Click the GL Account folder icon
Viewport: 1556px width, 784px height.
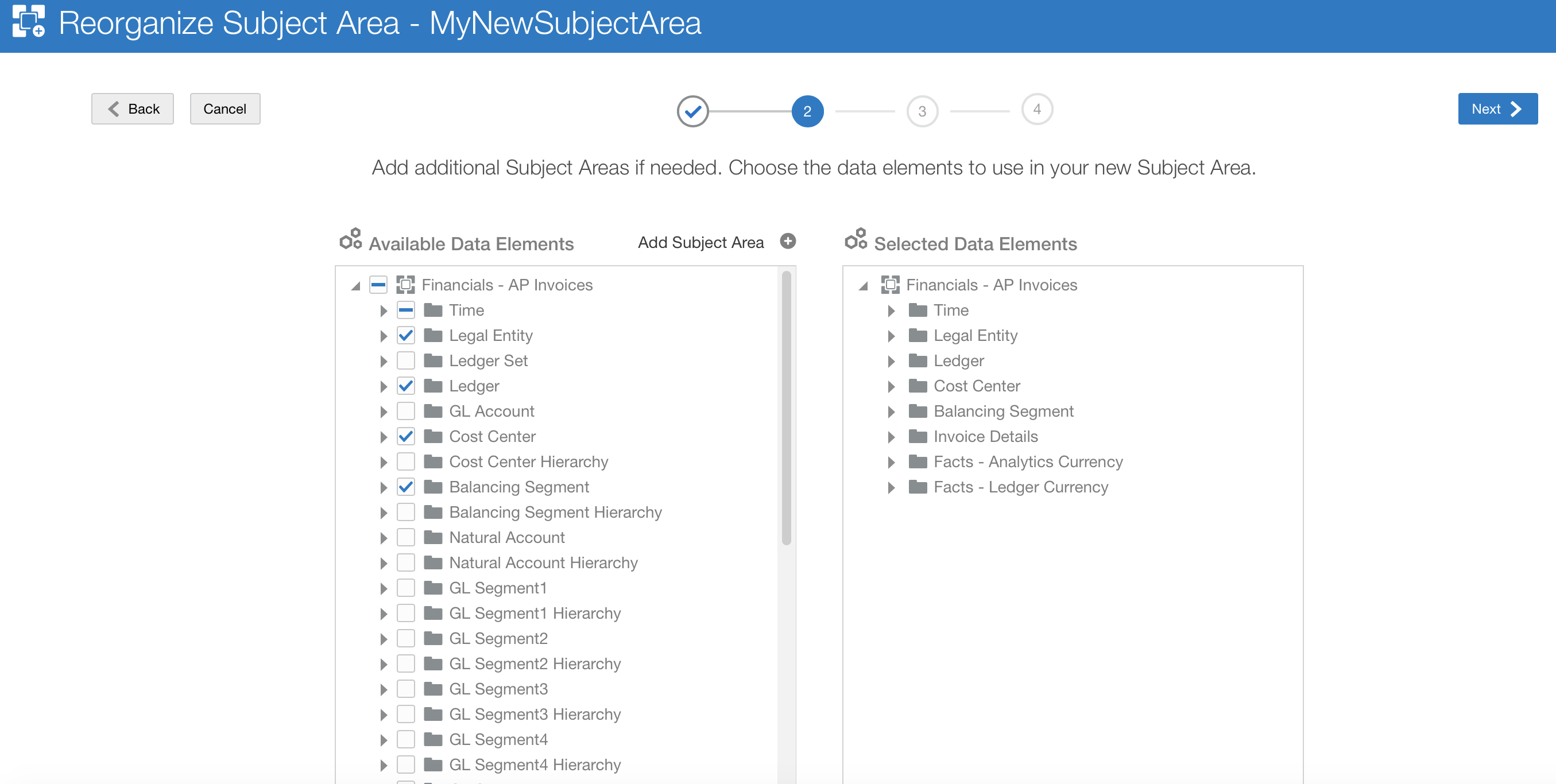click(433, 412)
